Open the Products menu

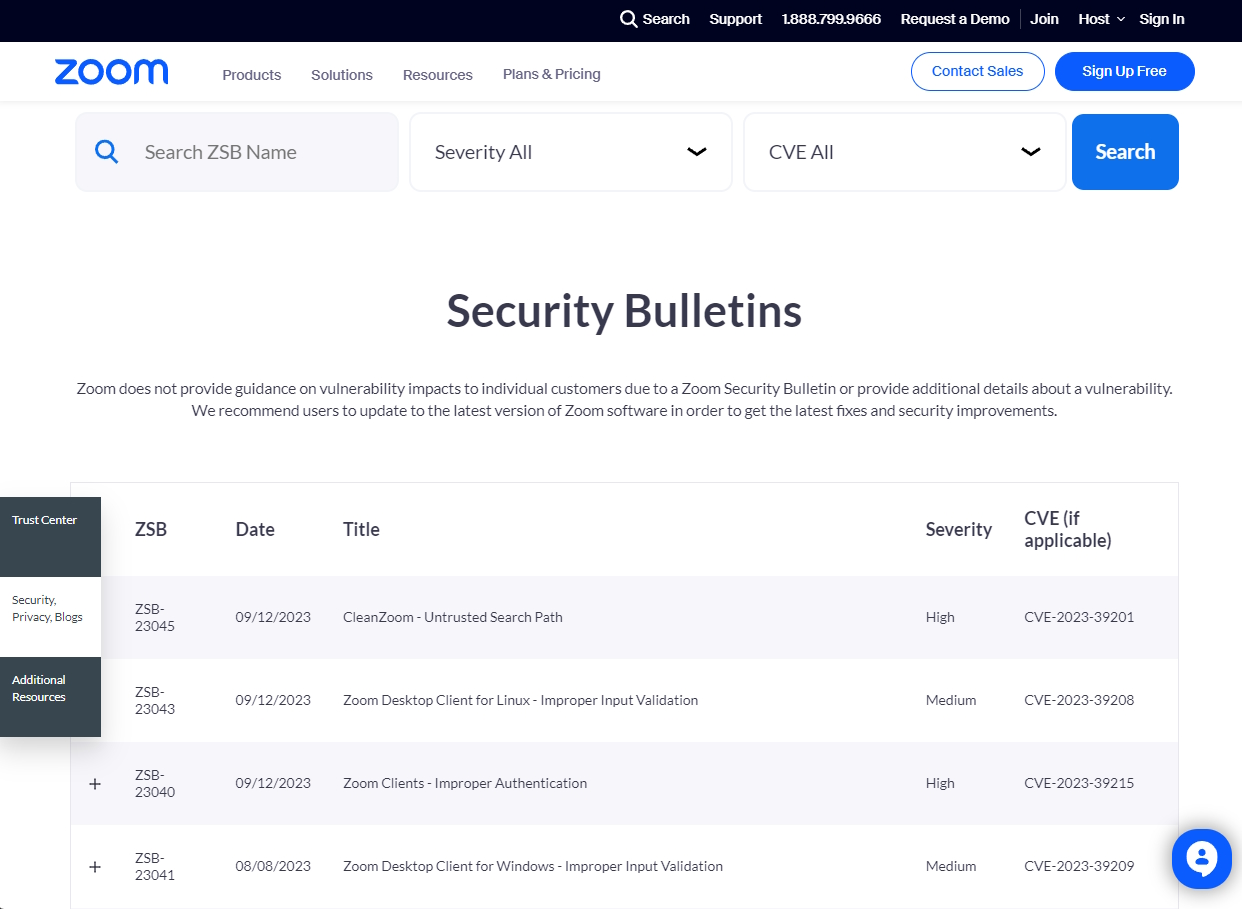tap(251, 74)
